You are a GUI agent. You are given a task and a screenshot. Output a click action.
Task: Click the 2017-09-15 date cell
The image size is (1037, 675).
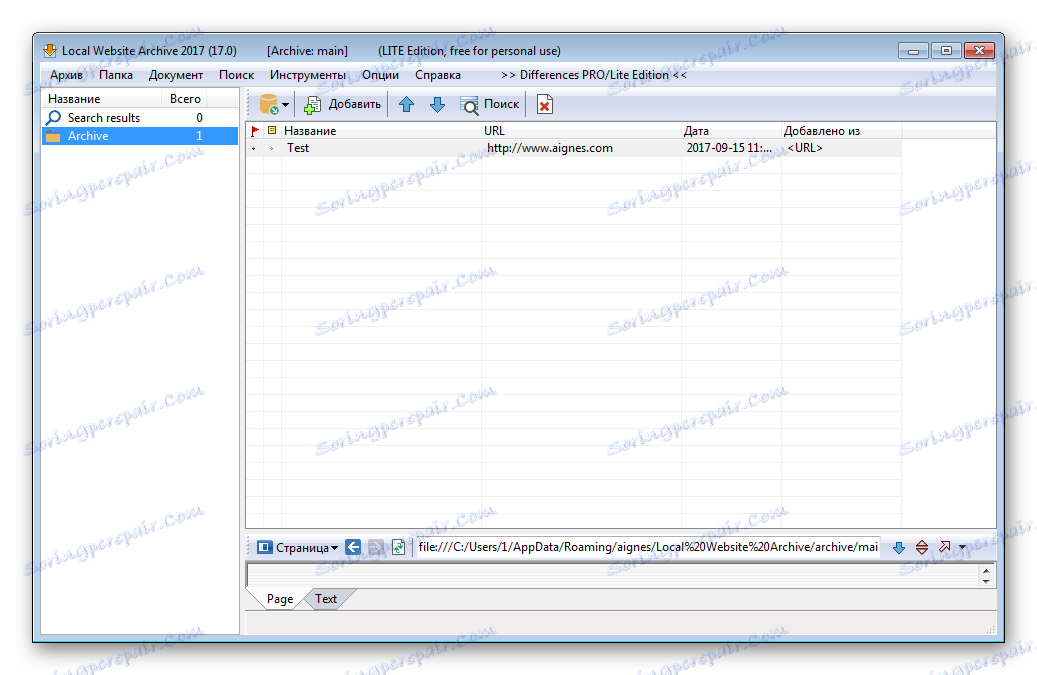pos(729,148)
